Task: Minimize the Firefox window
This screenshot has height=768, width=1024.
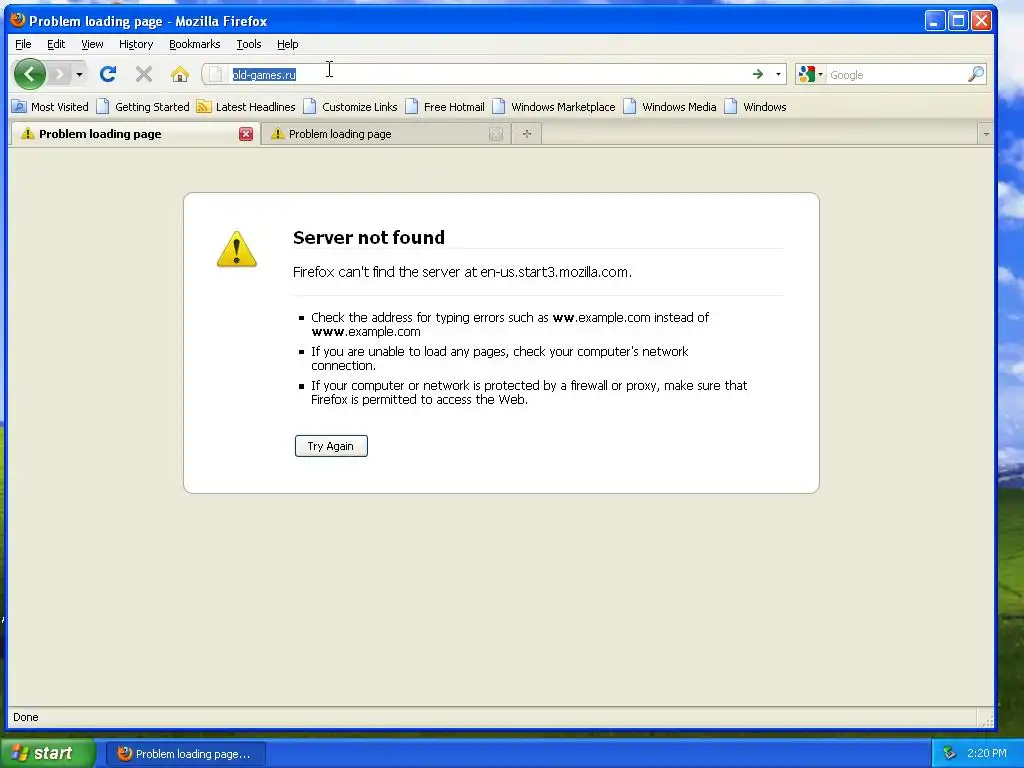Action: (935, 21)
